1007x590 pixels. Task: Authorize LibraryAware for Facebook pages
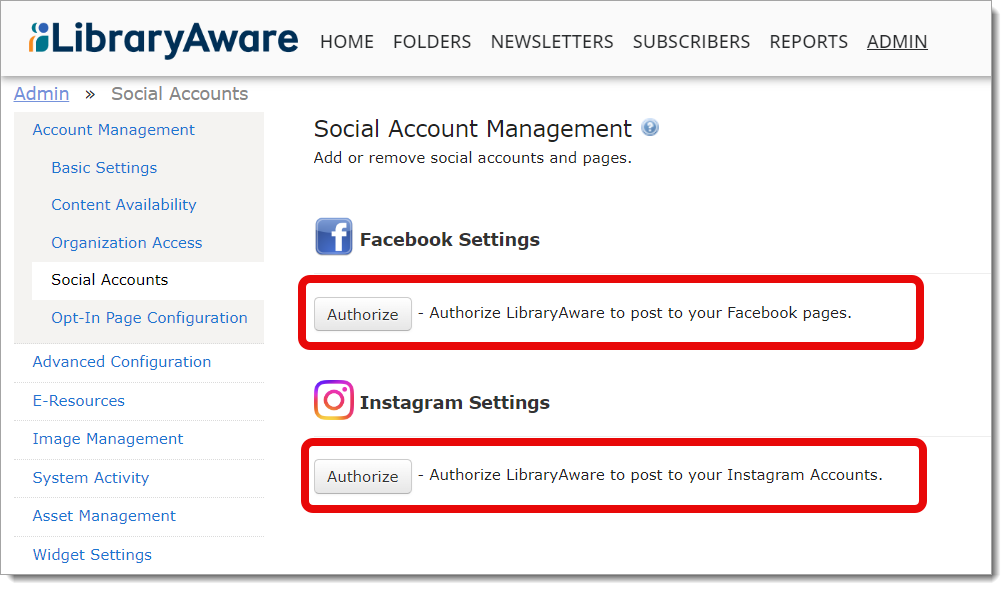[363, 314]
